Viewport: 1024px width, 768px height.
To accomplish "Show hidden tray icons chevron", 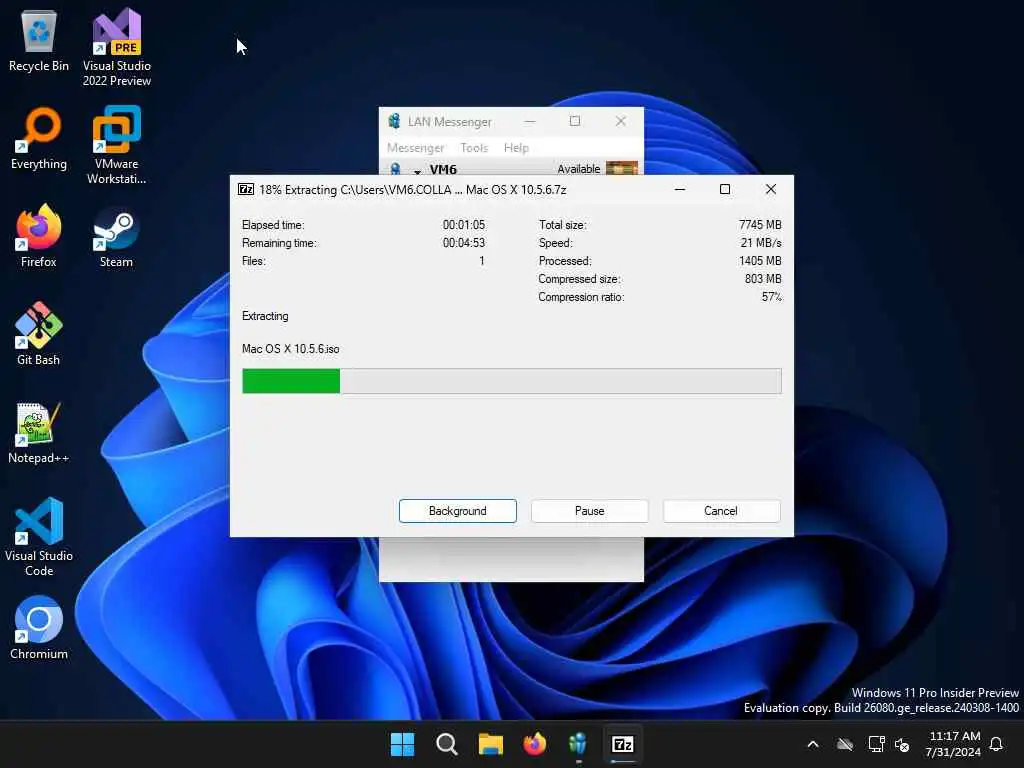I will (813, 744).
